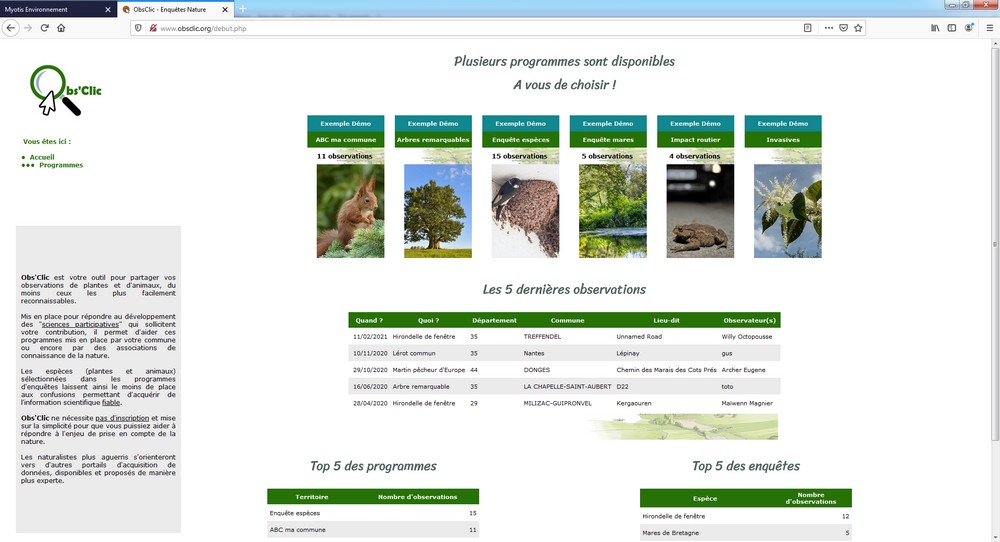Open the Library bookmarks icon
The width and height of the screenshot is (1000, 542).
coord(936,28)
